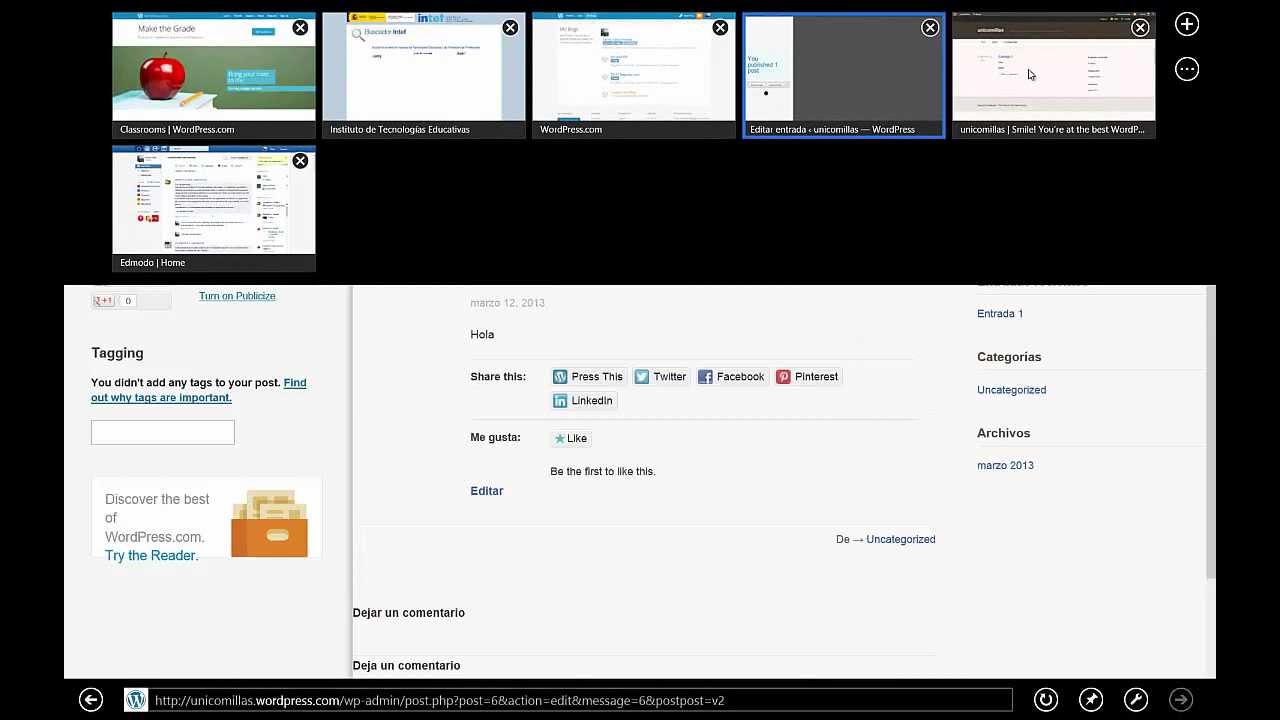Share post via Press This button
1280x720 pixels.
[588, 377]
